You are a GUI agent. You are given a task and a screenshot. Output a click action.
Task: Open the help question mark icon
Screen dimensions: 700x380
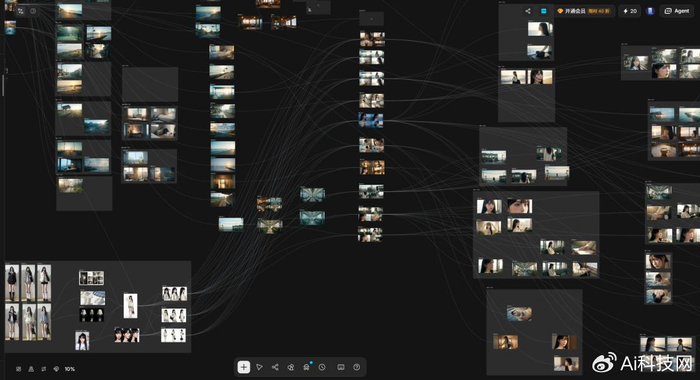356,367
